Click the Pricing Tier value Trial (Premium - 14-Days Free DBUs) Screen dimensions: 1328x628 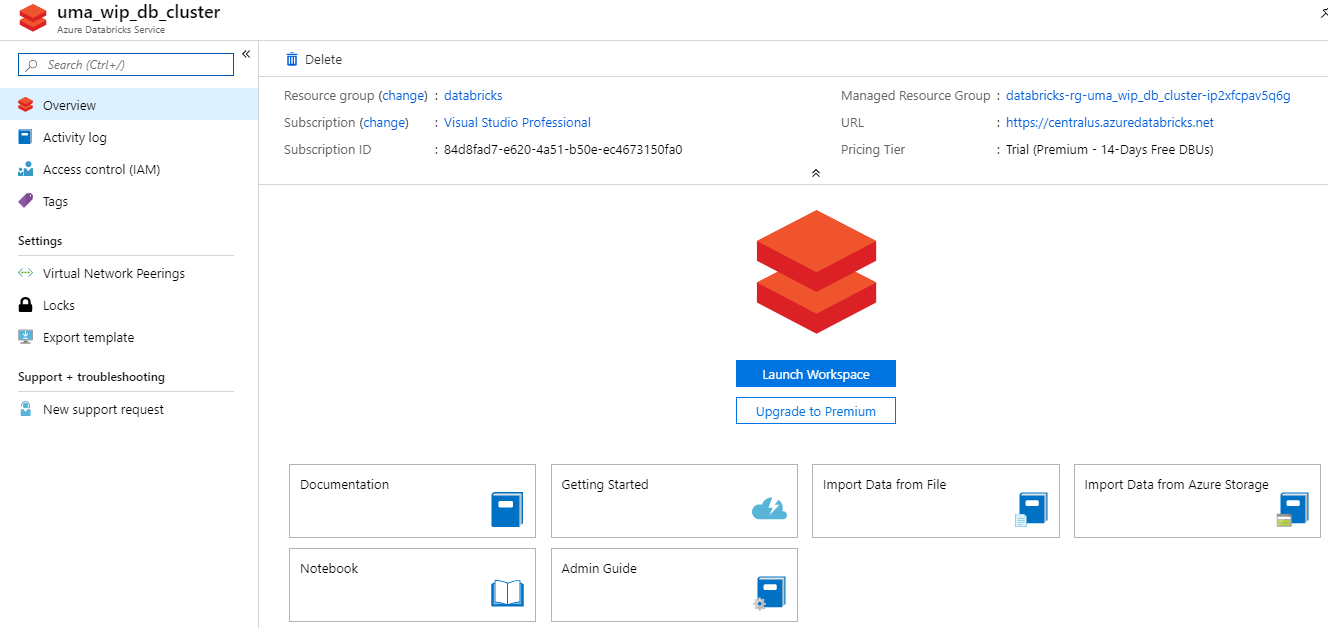(x=1110, y=150)
